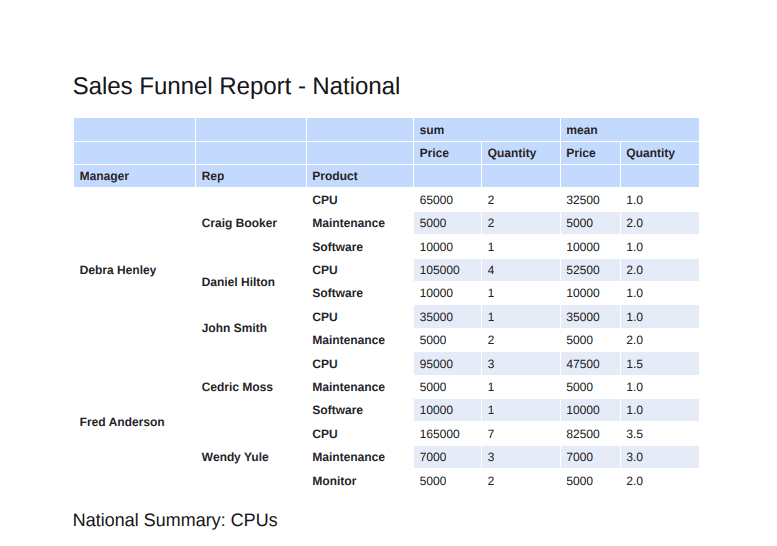
Task: Click the sum price value 95000
Action: pyautogui.click(x=436, y=364)
